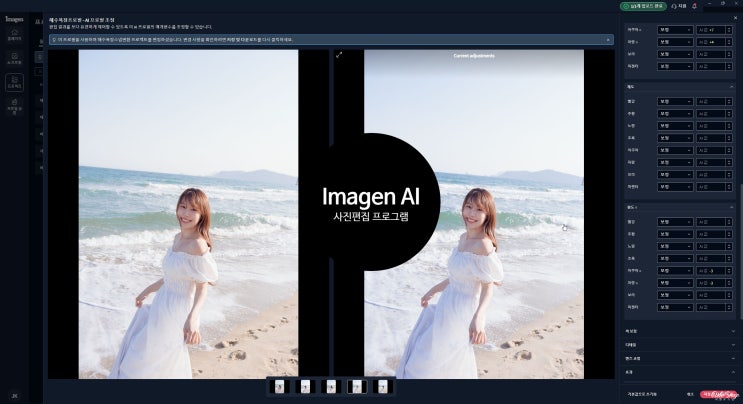Click the reset to default button

642,394
